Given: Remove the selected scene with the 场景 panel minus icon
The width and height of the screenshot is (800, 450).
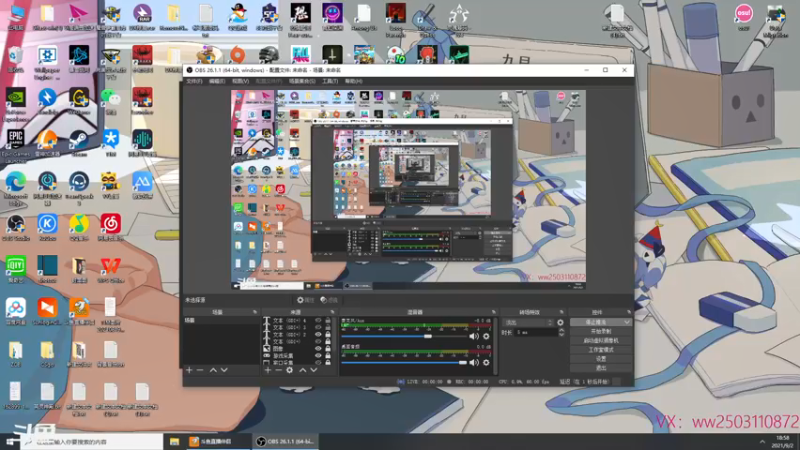Looking at the screenshot, I should (200, 370).
